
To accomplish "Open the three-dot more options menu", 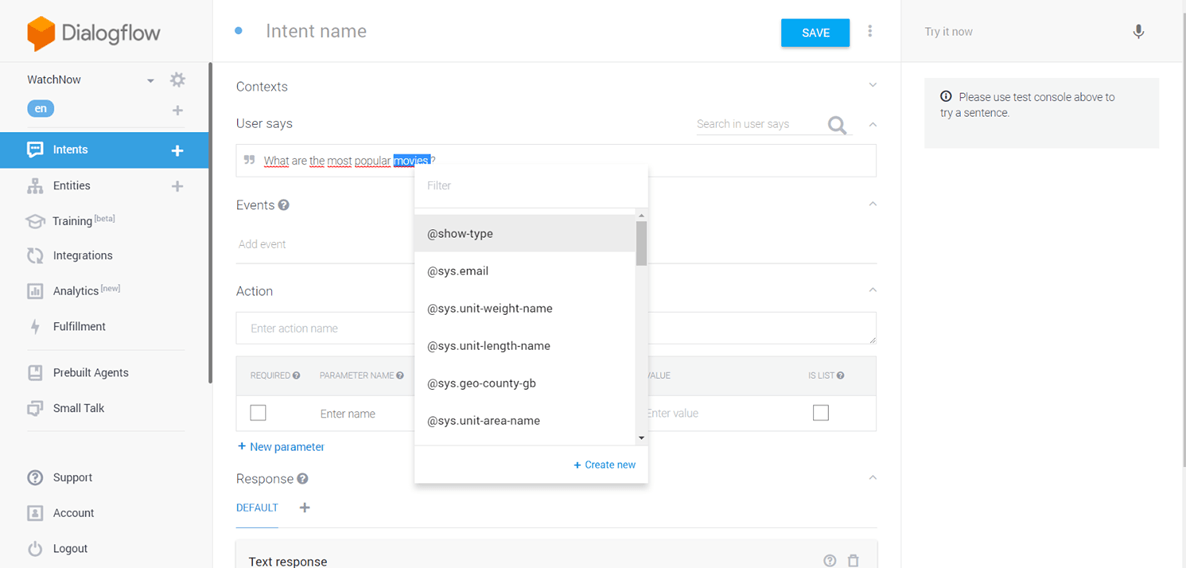I will click(x=870, y=32).
